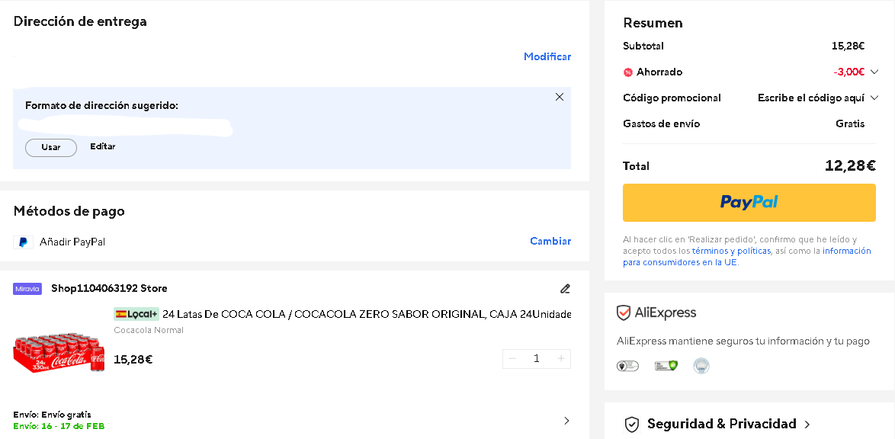Click the PayPal logo icon in payment methods
Screen dimensions: 895x439
pyautogui.click(x=23, y=242)
